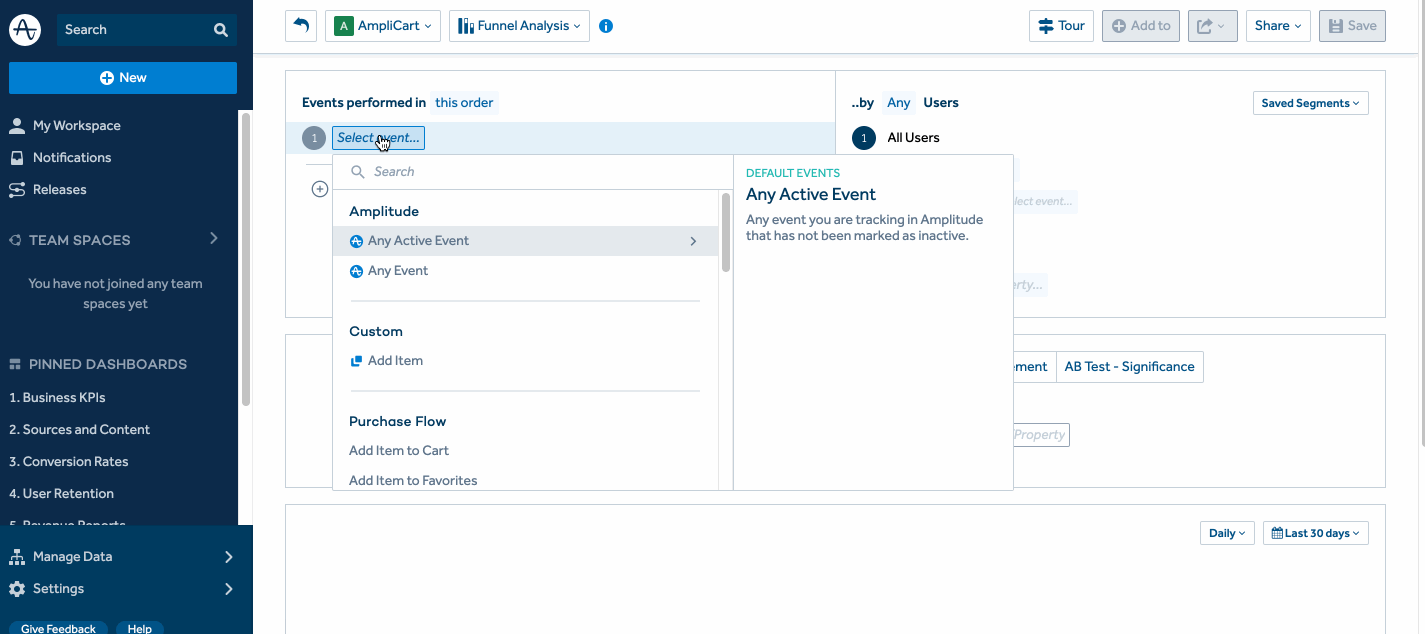Click the dropdown search magnifier icon

click(357, 172)
